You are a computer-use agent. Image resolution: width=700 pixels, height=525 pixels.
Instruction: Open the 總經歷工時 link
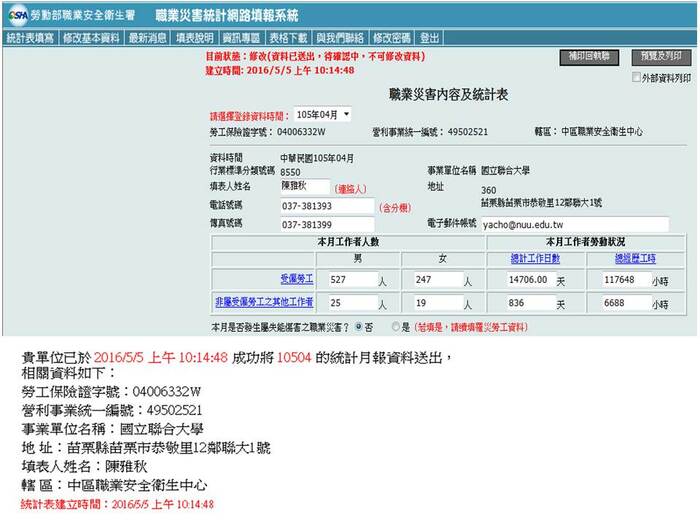pos(635,258)
